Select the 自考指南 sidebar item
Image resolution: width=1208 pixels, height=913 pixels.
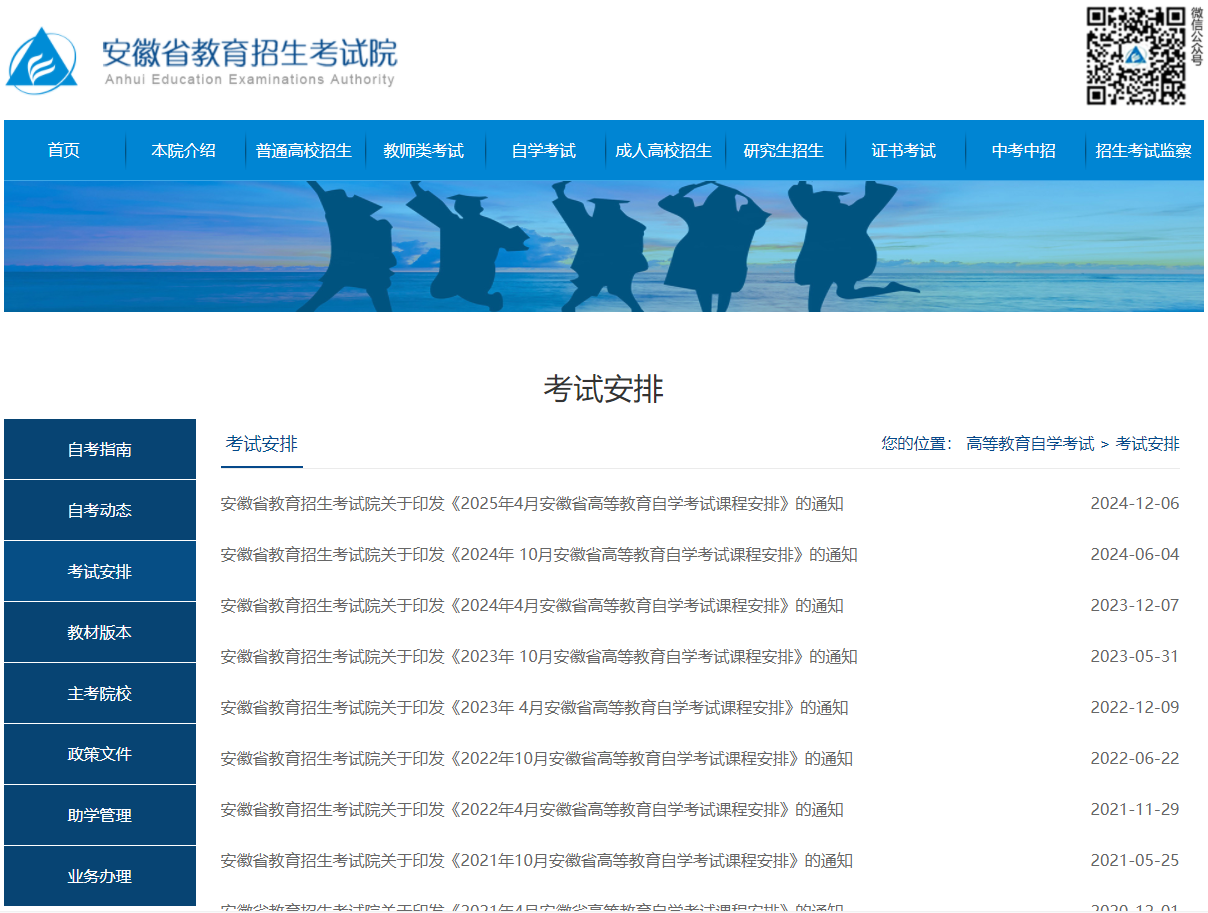click(99, 449)
